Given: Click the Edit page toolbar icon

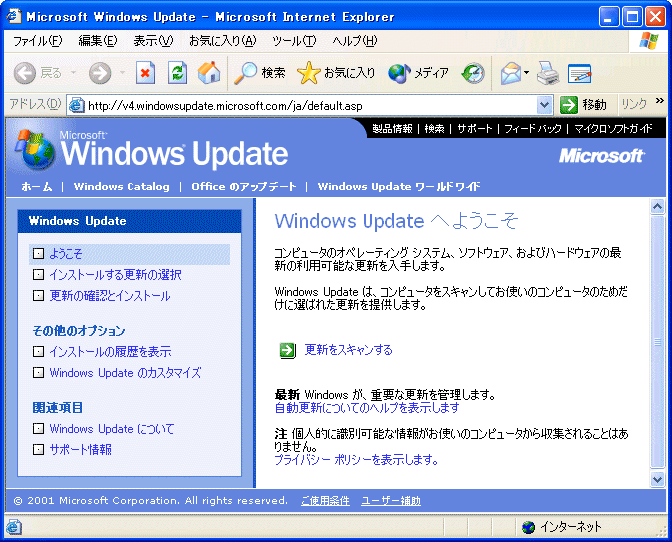Looking at the screenshot, I should (x=579, y=73).
